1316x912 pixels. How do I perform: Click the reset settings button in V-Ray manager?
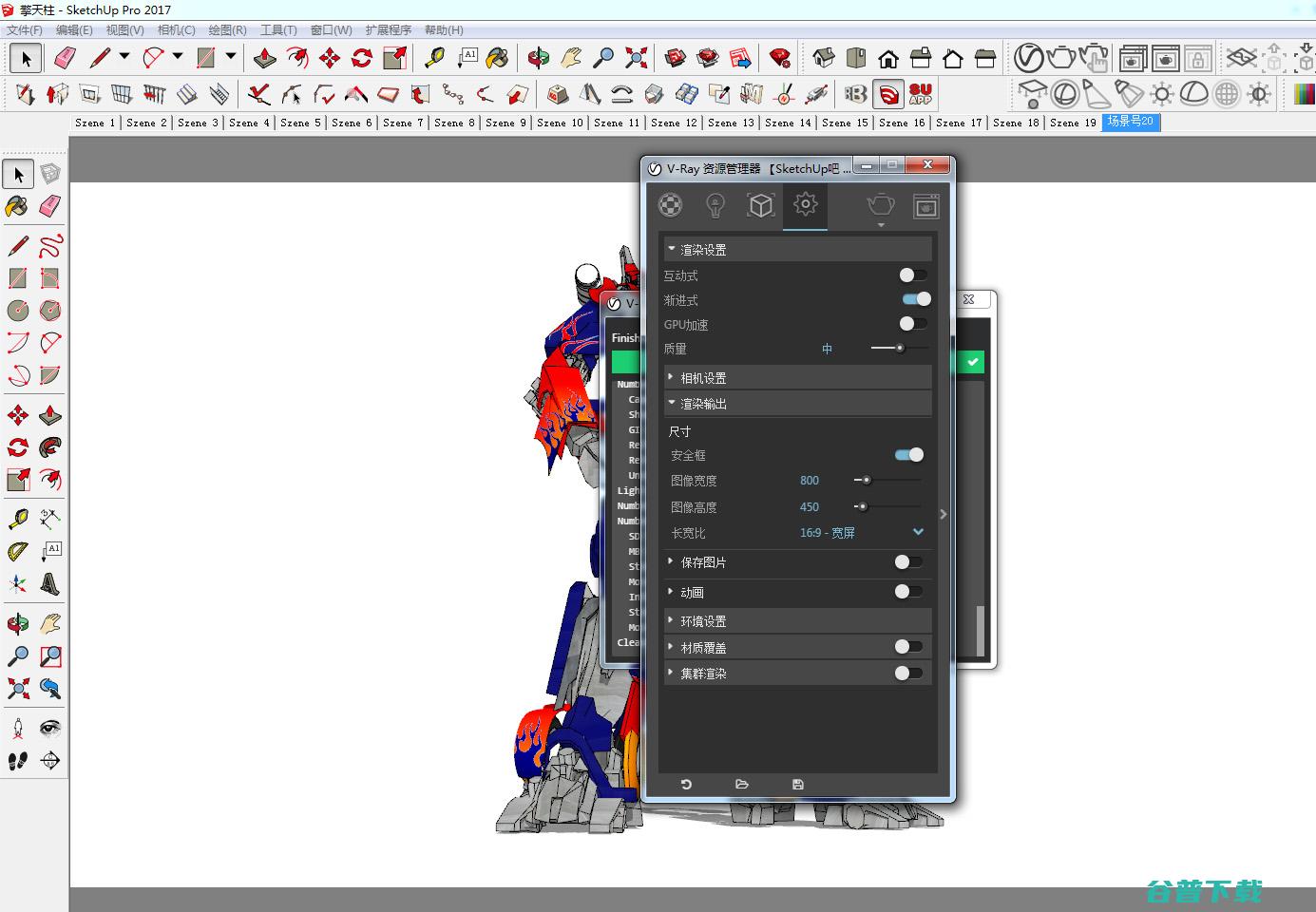686,785
